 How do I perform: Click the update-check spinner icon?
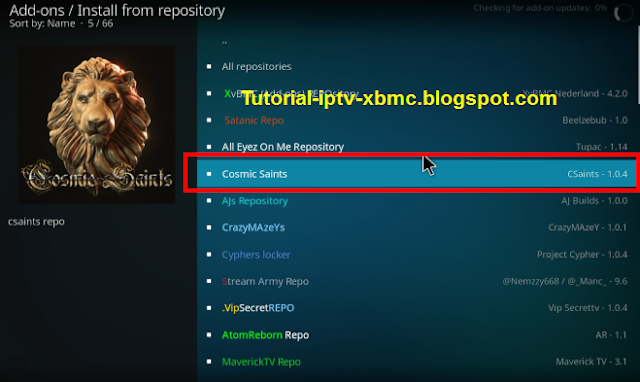[623, 13]
